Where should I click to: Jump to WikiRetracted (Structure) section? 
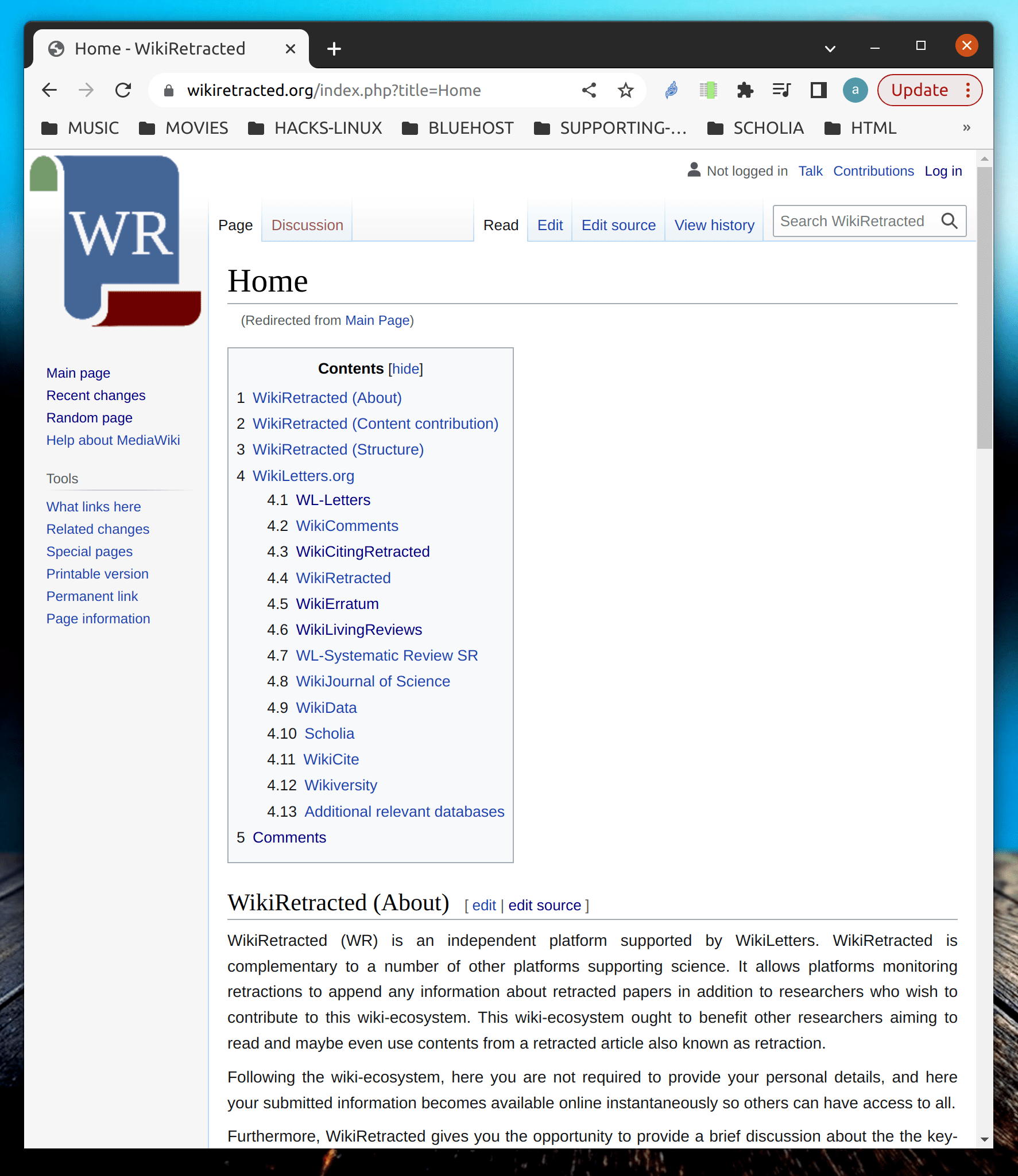[338, 449]
